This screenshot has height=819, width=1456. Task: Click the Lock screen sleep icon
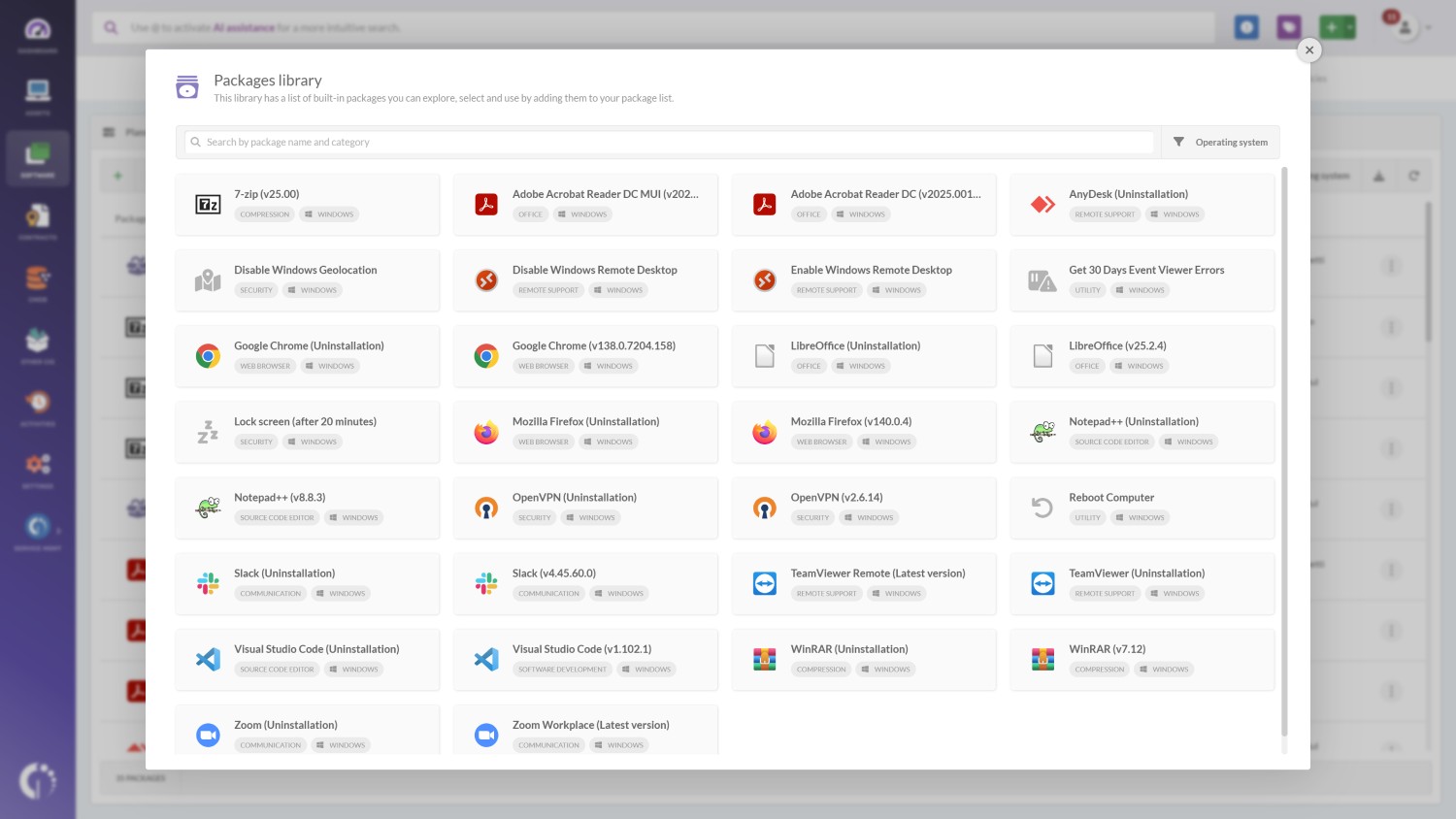click(208, 432)
